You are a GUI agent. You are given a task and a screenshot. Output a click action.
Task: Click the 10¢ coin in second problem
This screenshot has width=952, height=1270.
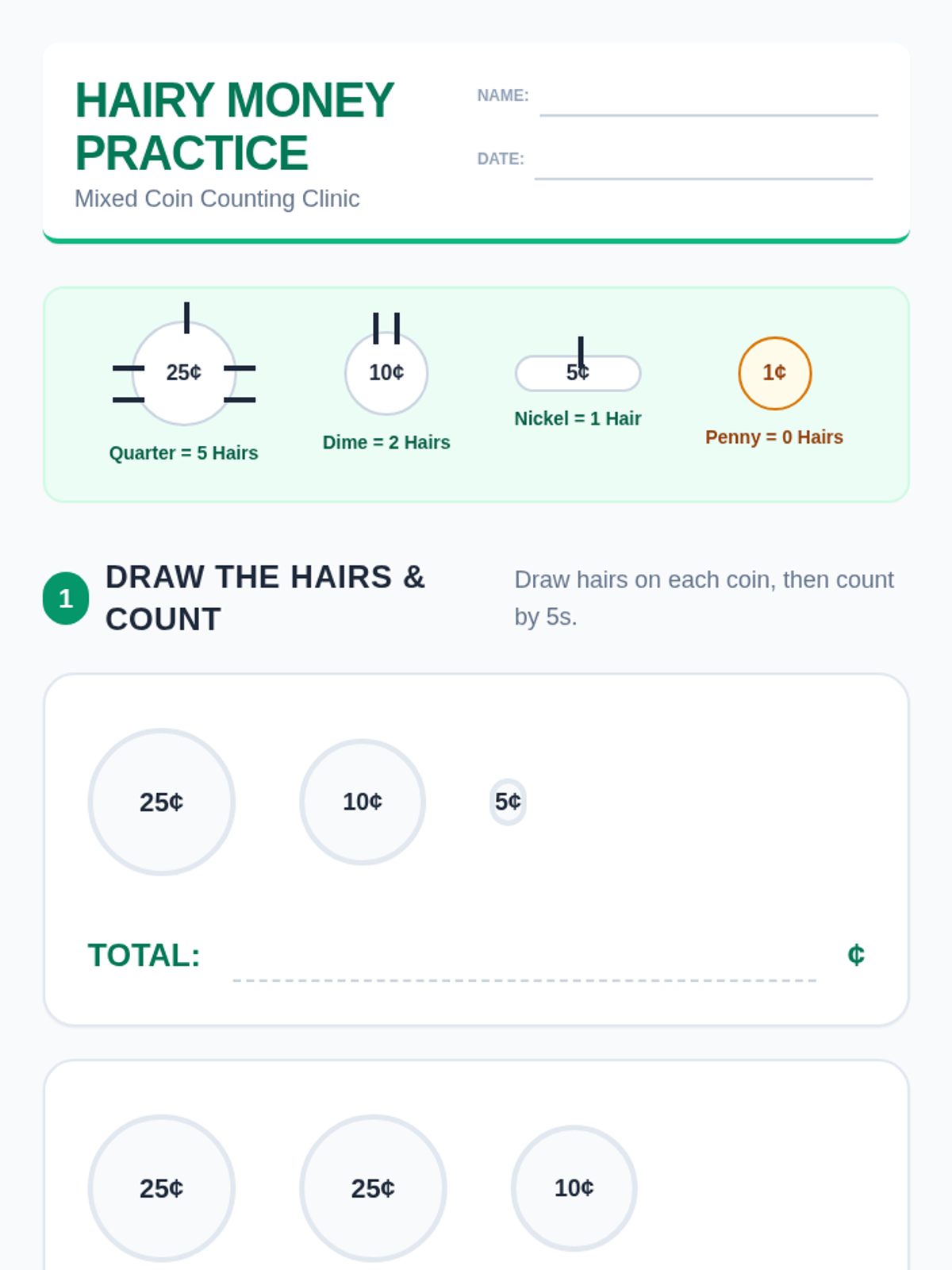click(x=574, y=1188)
